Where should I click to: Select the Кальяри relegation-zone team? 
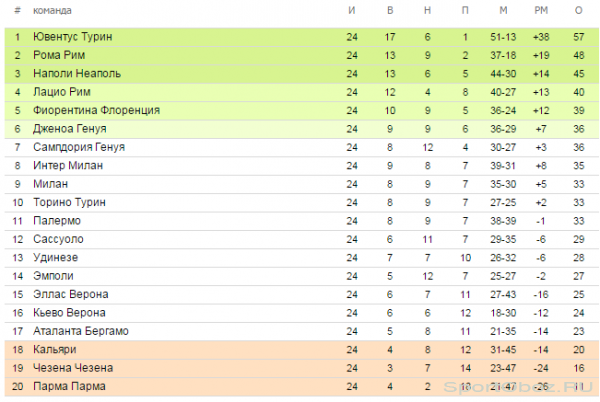[55, 349]
